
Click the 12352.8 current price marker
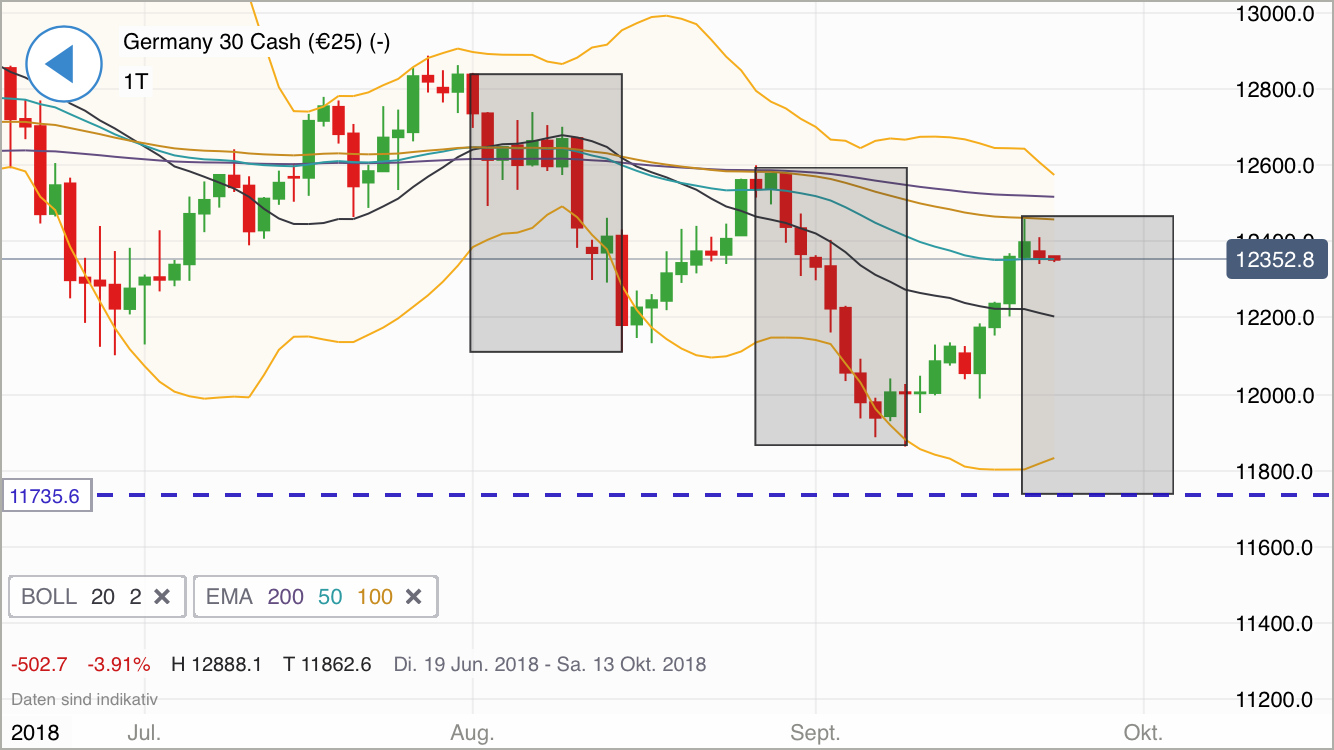tap(1277, 259)
